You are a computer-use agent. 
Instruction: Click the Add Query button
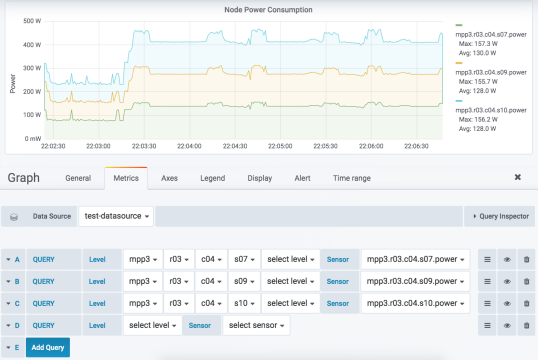[x=48, y=347]
